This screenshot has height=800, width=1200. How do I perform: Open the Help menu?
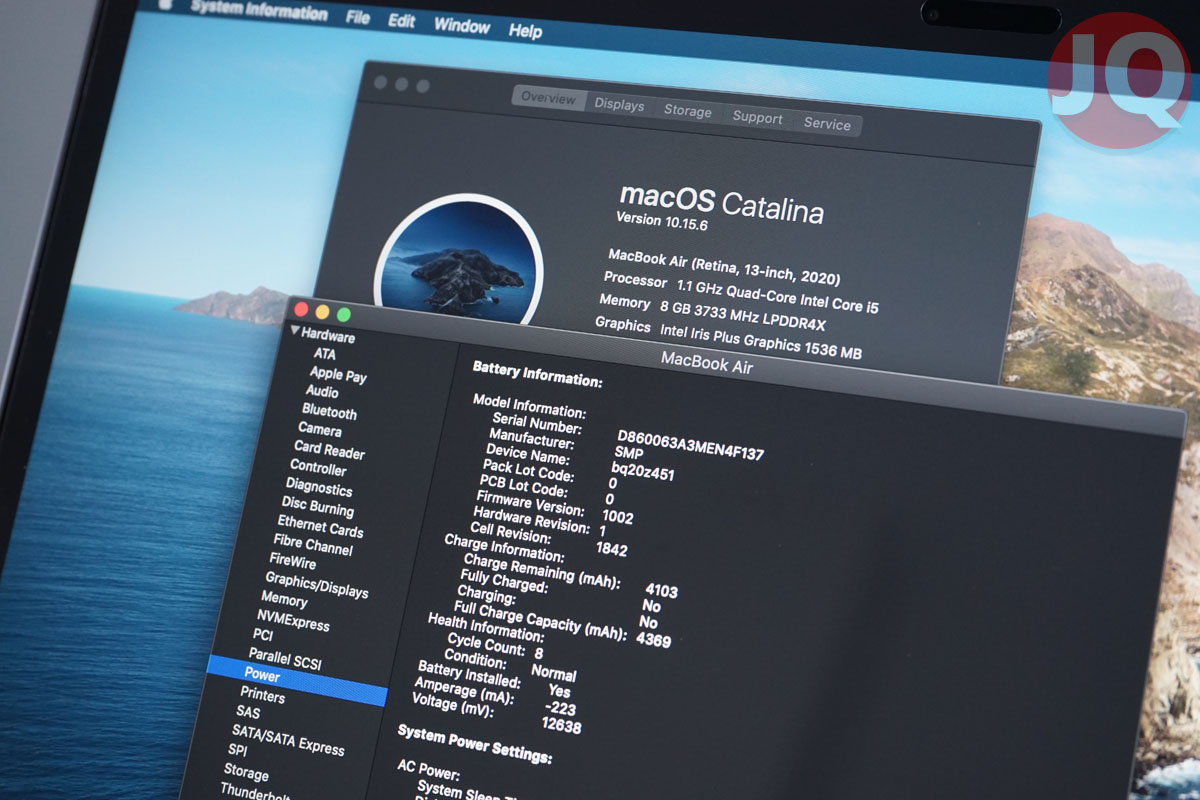(525, 31)
